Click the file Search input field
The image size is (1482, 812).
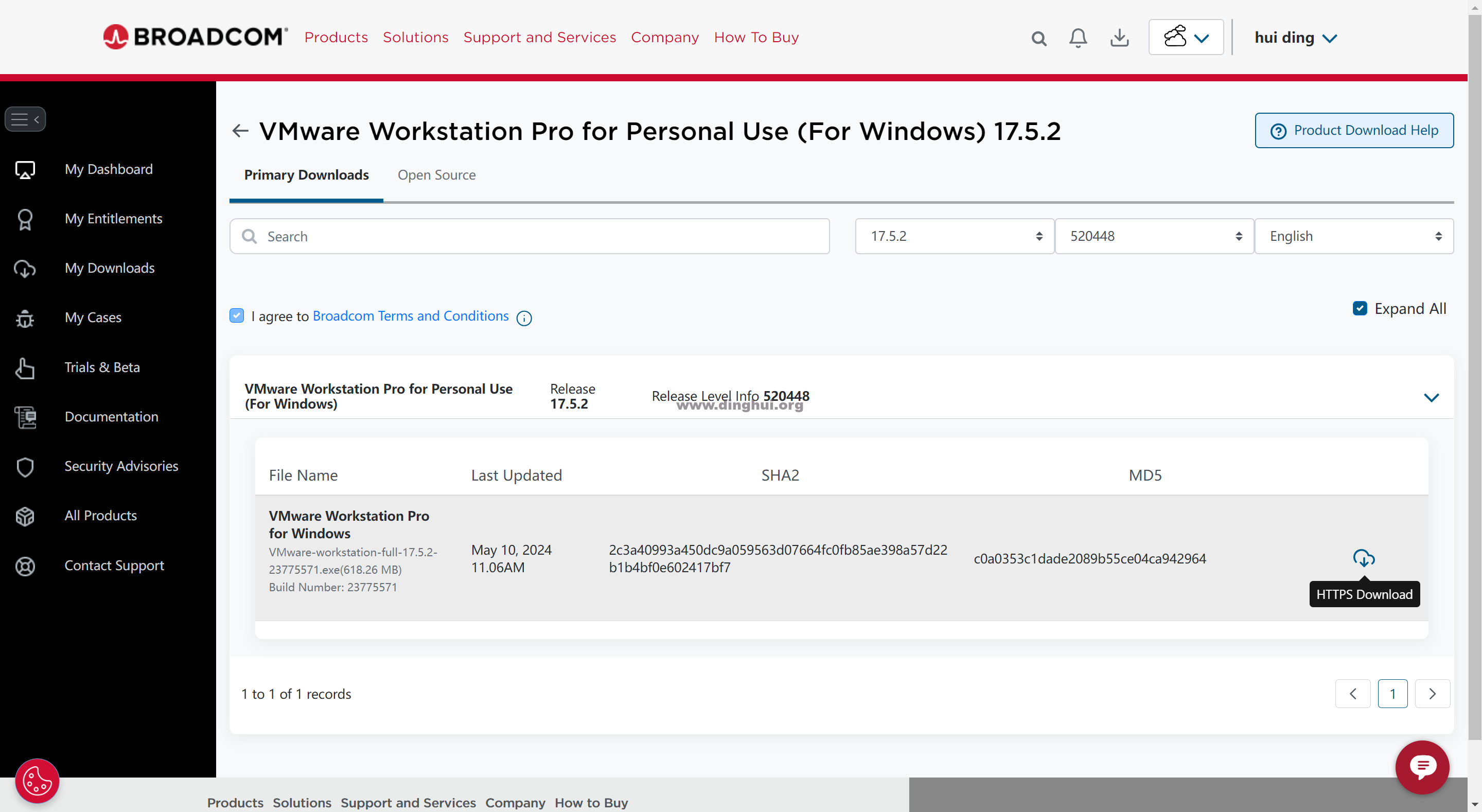(530, 237)
